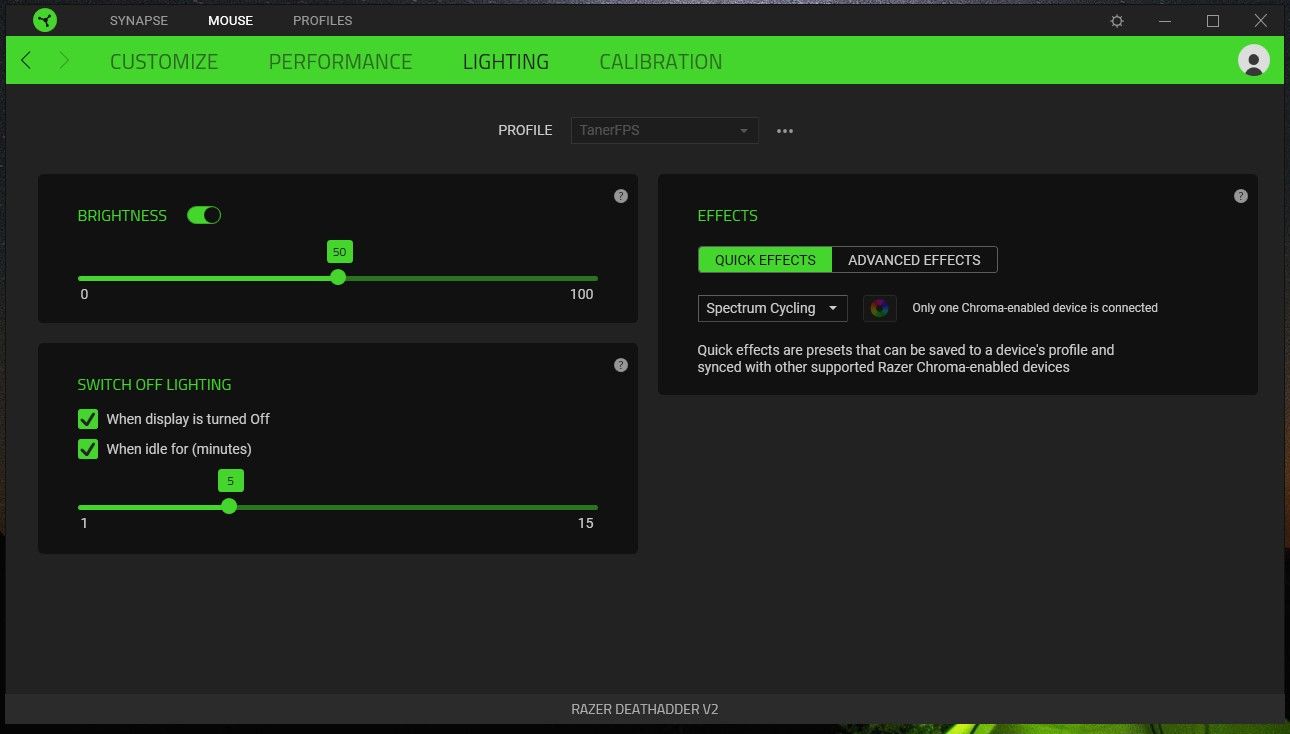This screenshot has height=734, width=1290.
Task: Open the Profile dropdown TanerFPS
Action: pos(664,130)
